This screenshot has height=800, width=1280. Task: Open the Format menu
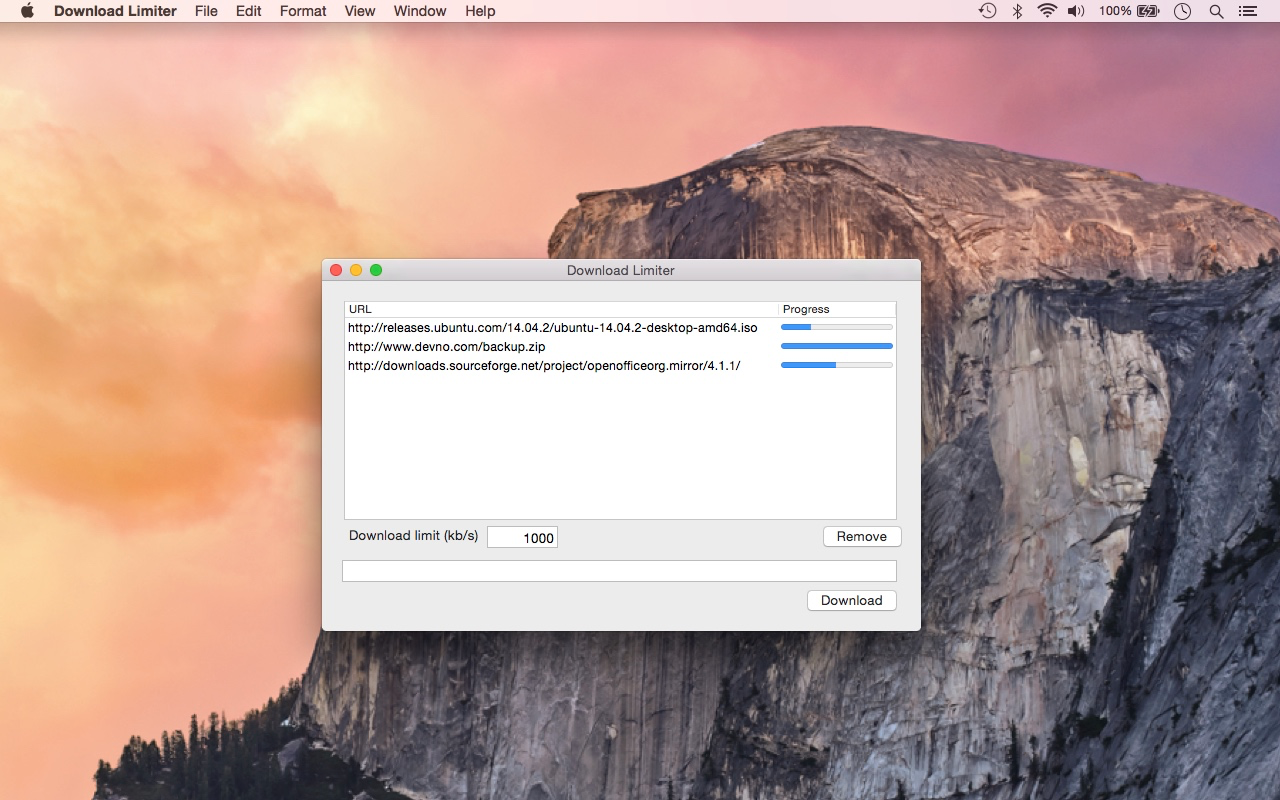tap(303, 11)
